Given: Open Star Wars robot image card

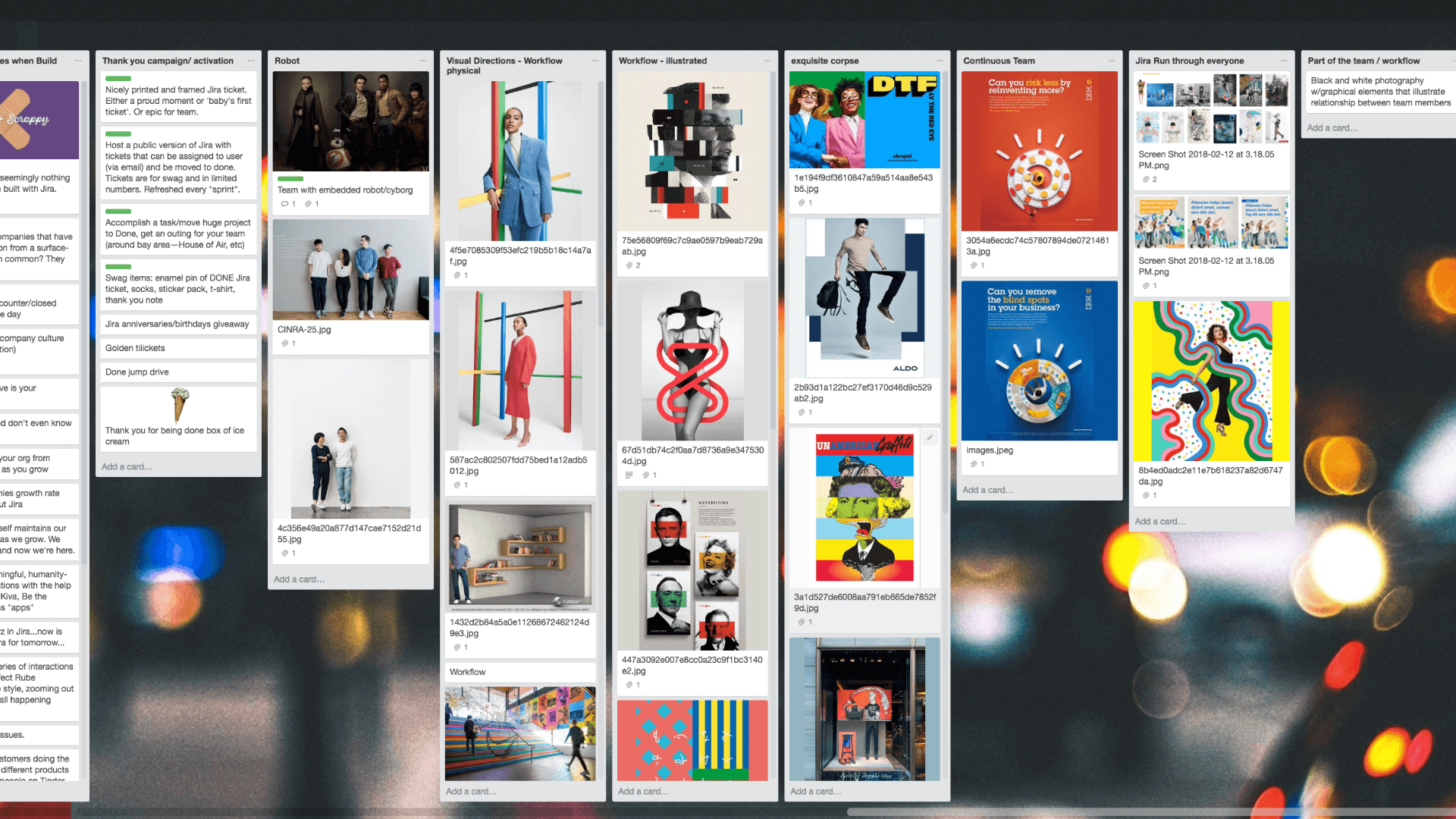Looking at the screenshot, I should pyautogui.click(x=351, y=121).
